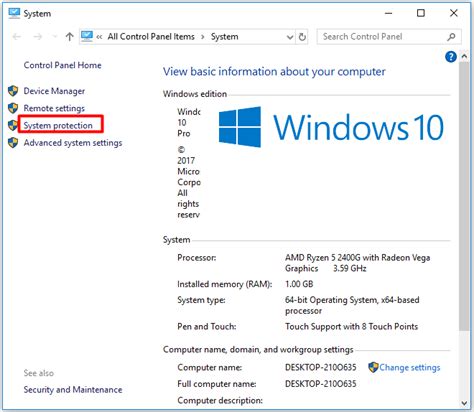Click the scrollbar down arrow

(x=464, y=403)
